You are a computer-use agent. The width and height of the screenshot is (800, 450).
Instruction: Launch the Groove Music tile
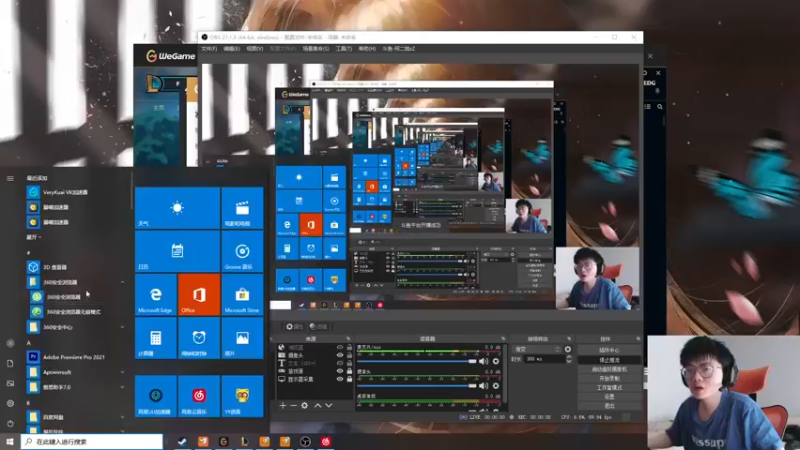point(242,251)
